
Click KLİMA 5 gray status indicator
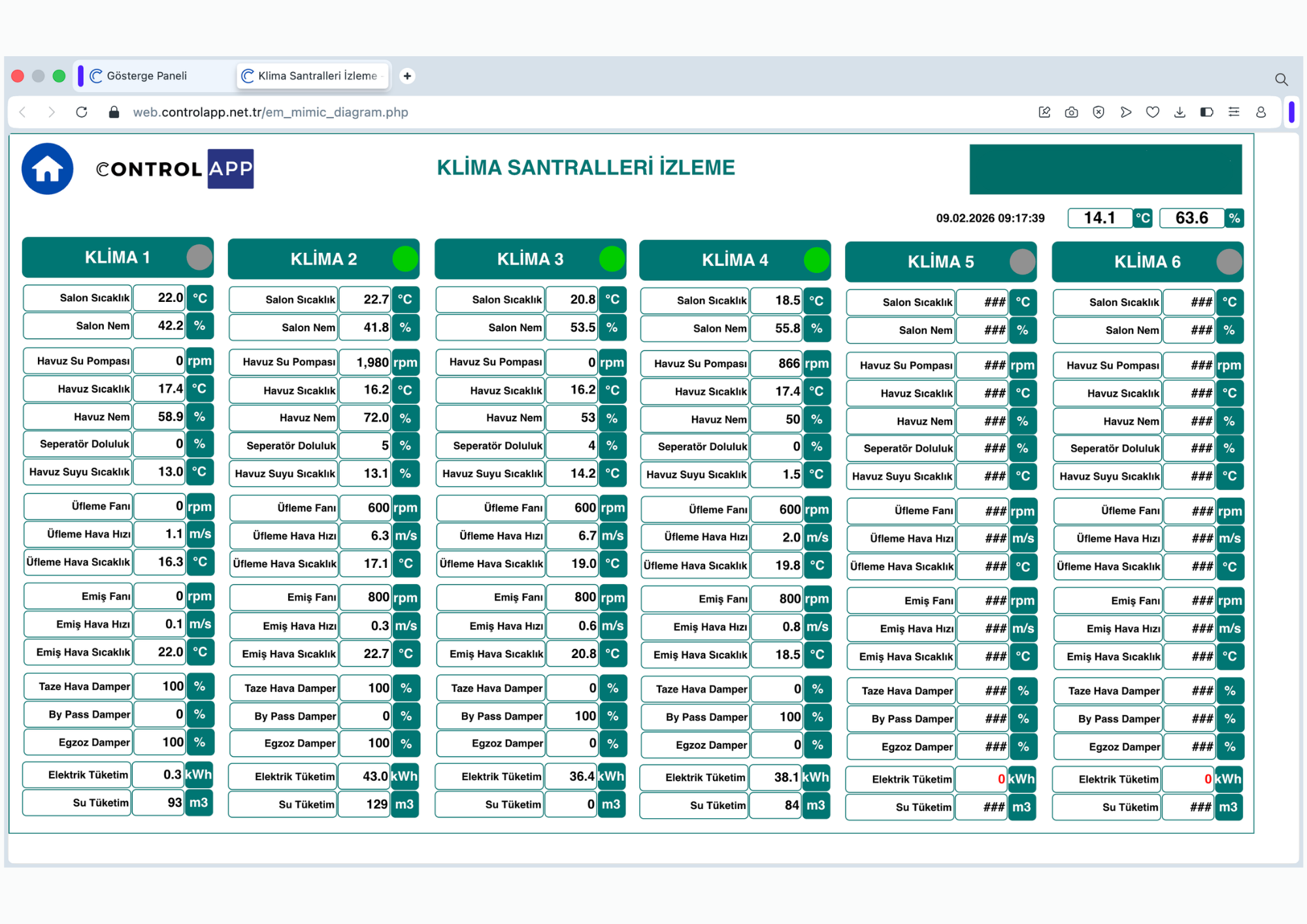[1023, 262]
